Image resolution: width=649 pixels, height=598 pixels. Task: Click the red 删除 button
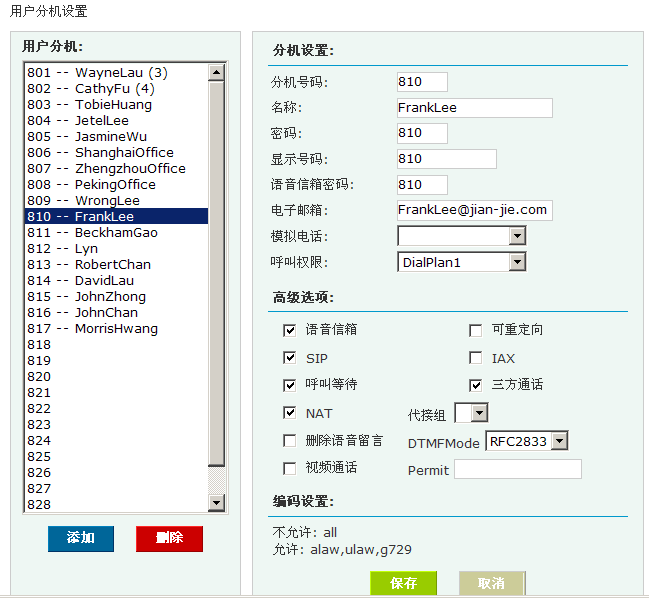coord(169,538)
